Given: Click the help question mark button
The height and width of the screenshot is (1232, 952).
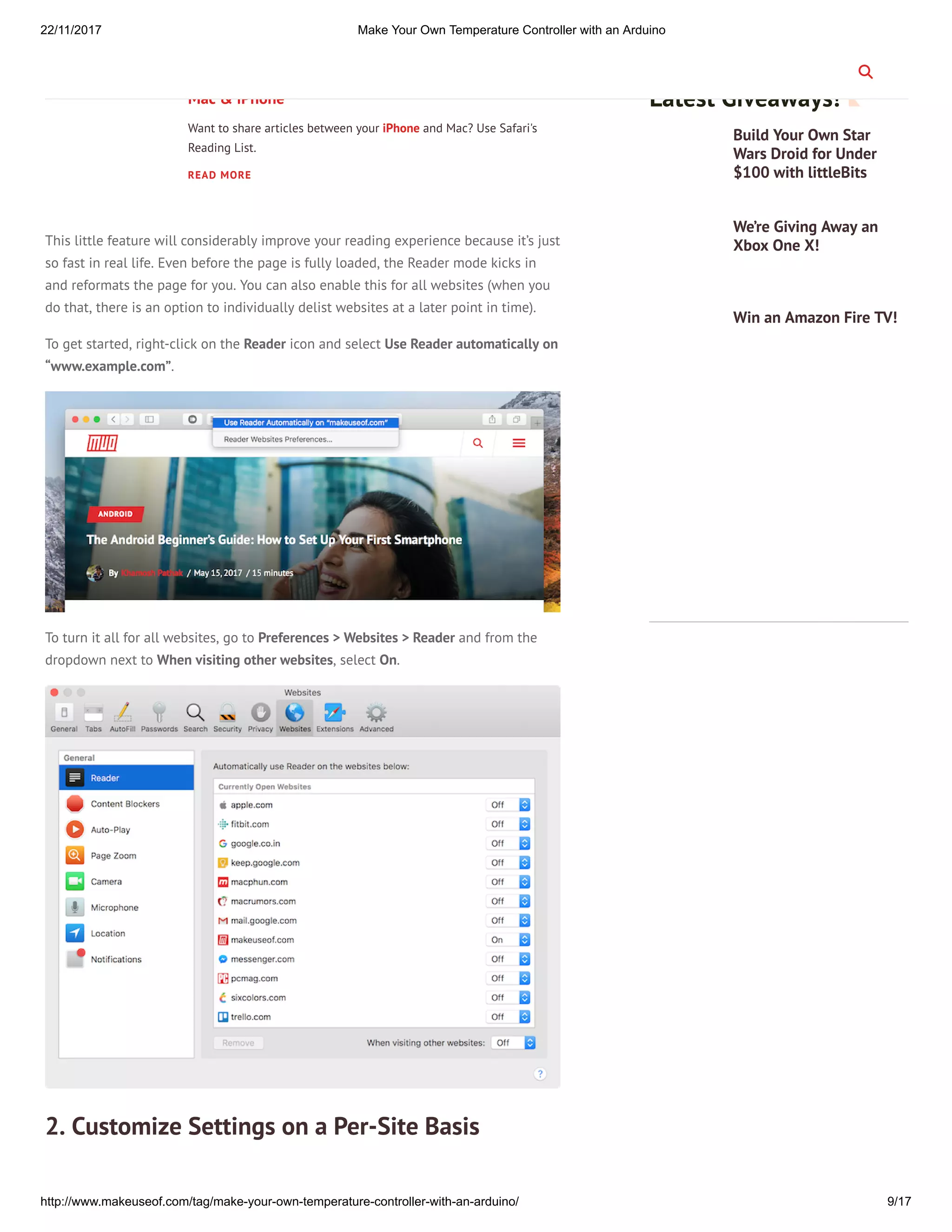Looking at the screenshot, I should pos(540,1073).
